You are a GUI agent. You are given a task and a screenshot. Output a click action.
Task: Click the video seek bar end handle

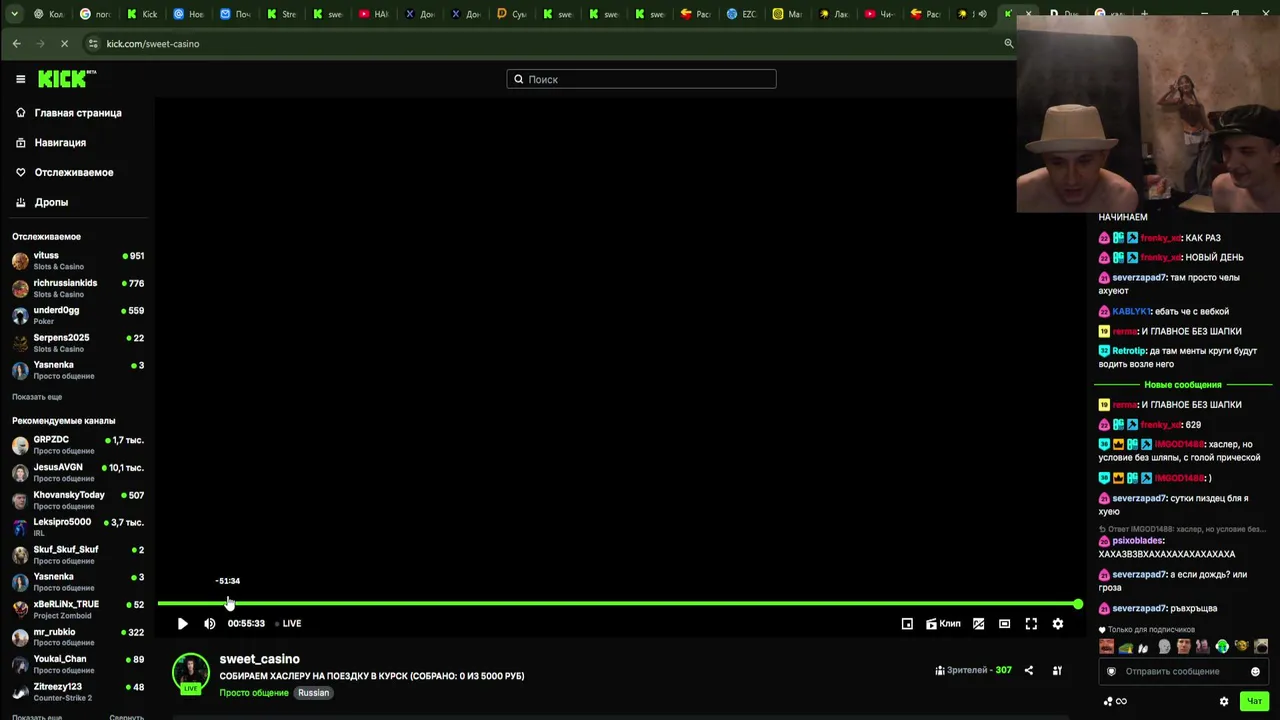tap(1077, 604)
